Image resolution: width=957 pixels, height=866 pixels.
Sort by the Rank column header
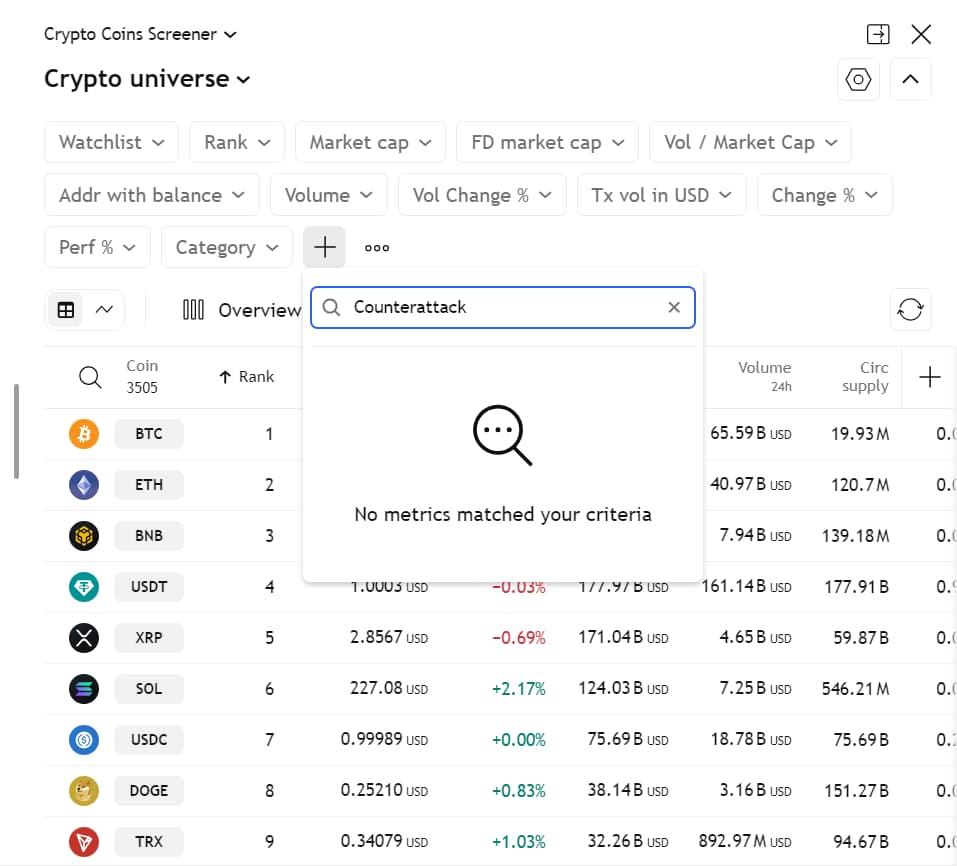point(246,377)
